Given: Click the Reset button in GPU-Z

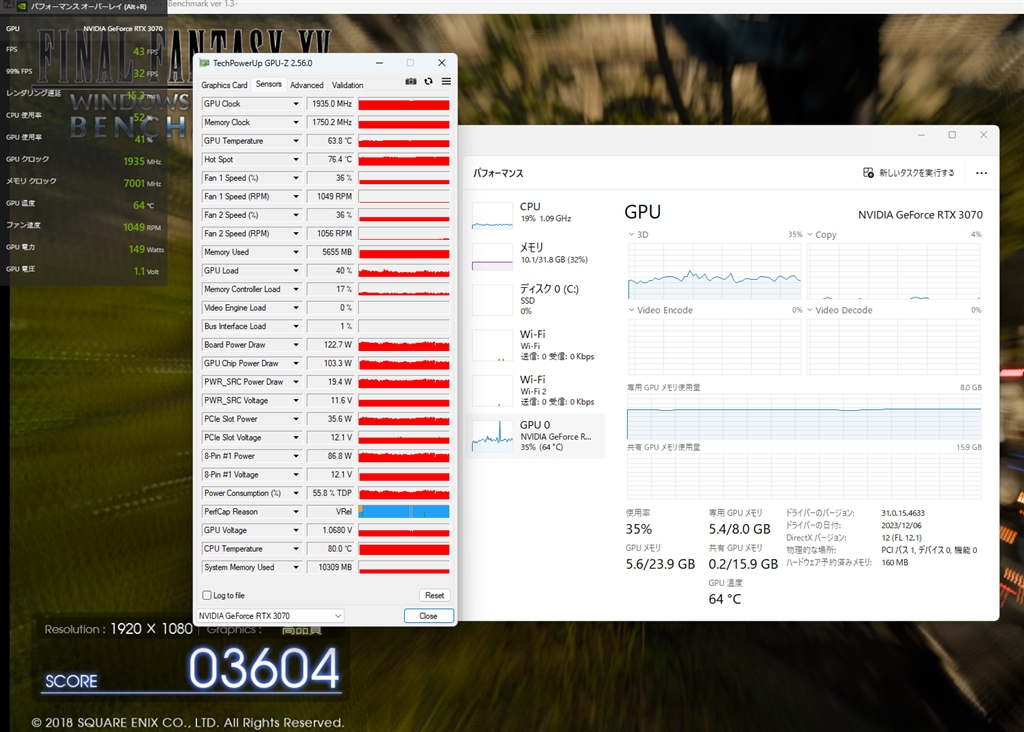Looking at the screenshot, I should point(434,596).
